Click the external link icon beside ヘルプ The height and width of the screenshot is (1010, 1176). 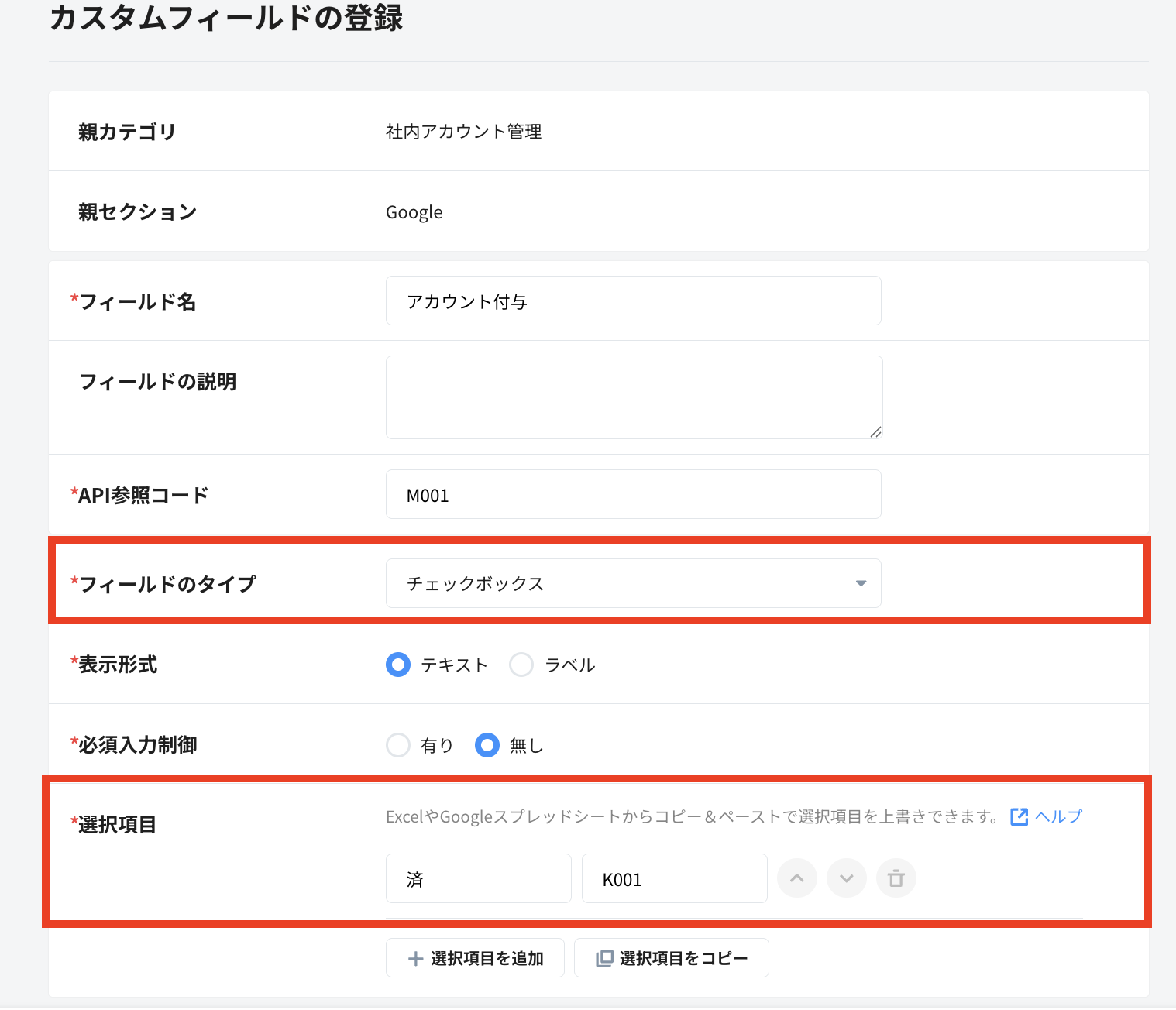click(x=1020, y=816)
